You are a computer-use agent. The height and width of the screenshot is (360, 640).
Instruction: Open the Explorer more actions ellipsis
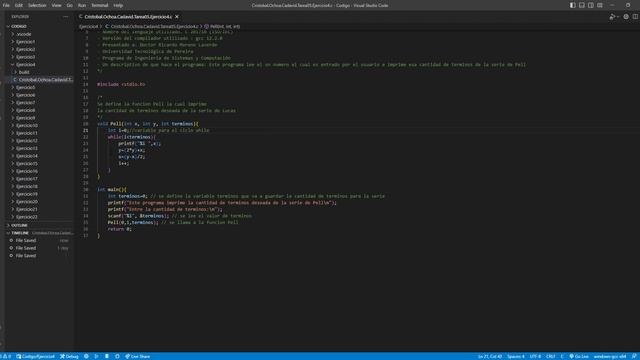click(66, 17)
